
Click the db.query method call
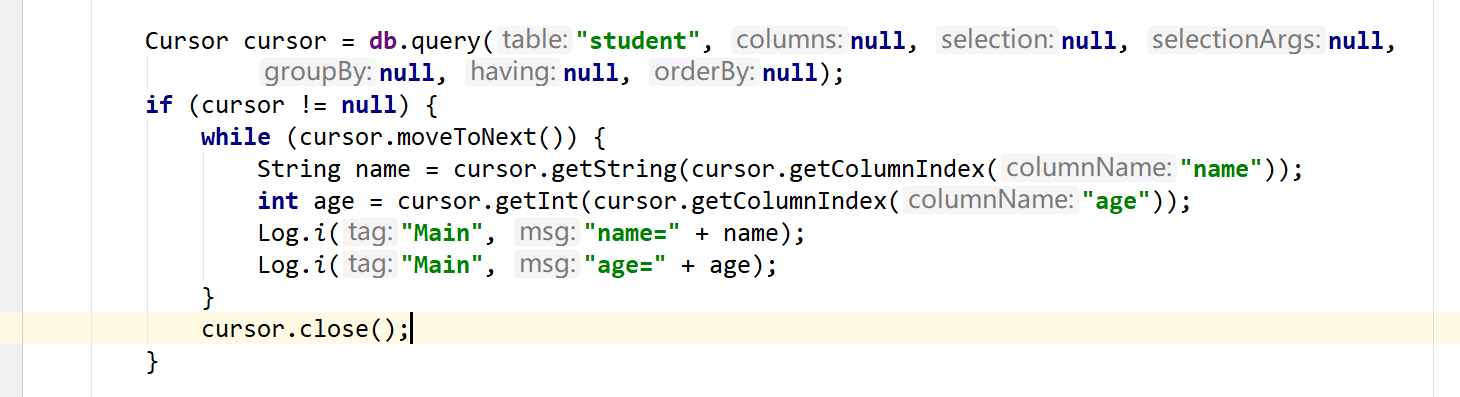point(426,41)
